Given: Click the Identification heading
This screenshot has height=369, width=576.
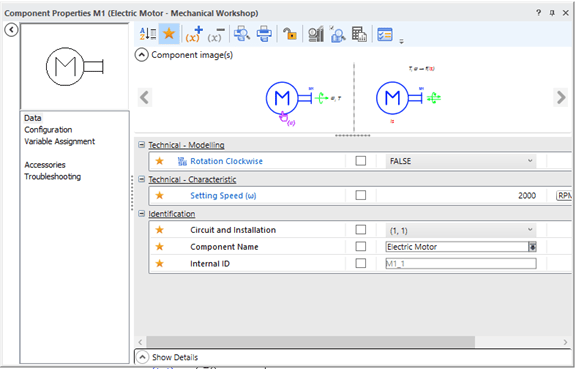Looking at the screenshot, I should [x=172, y=214].
